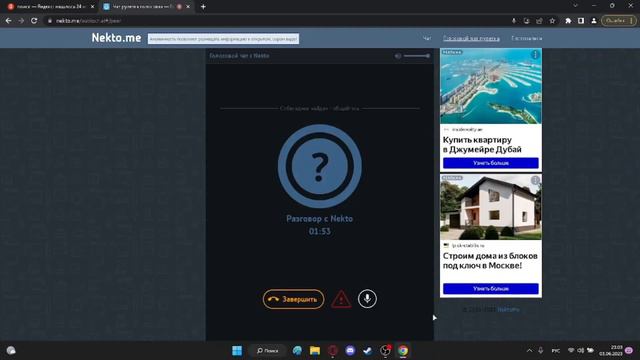Open the network and volume quick settings
640x360 pixels.
[580, 351]
